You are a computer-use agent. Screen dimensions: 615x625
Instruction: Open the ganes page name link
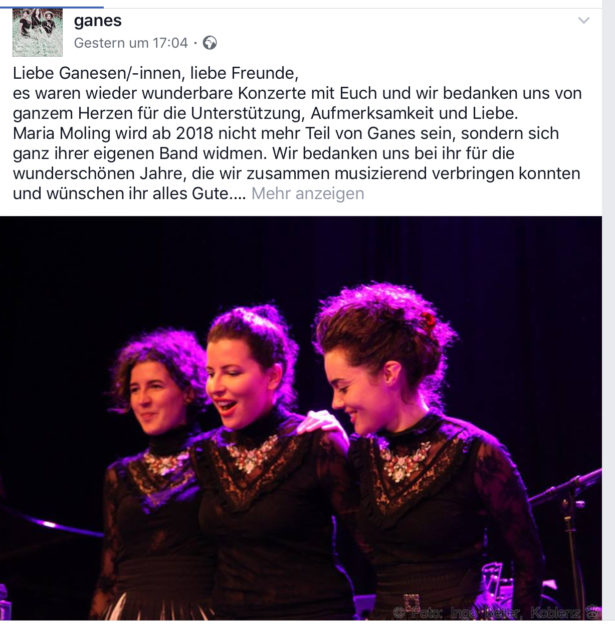pos(98,20)
